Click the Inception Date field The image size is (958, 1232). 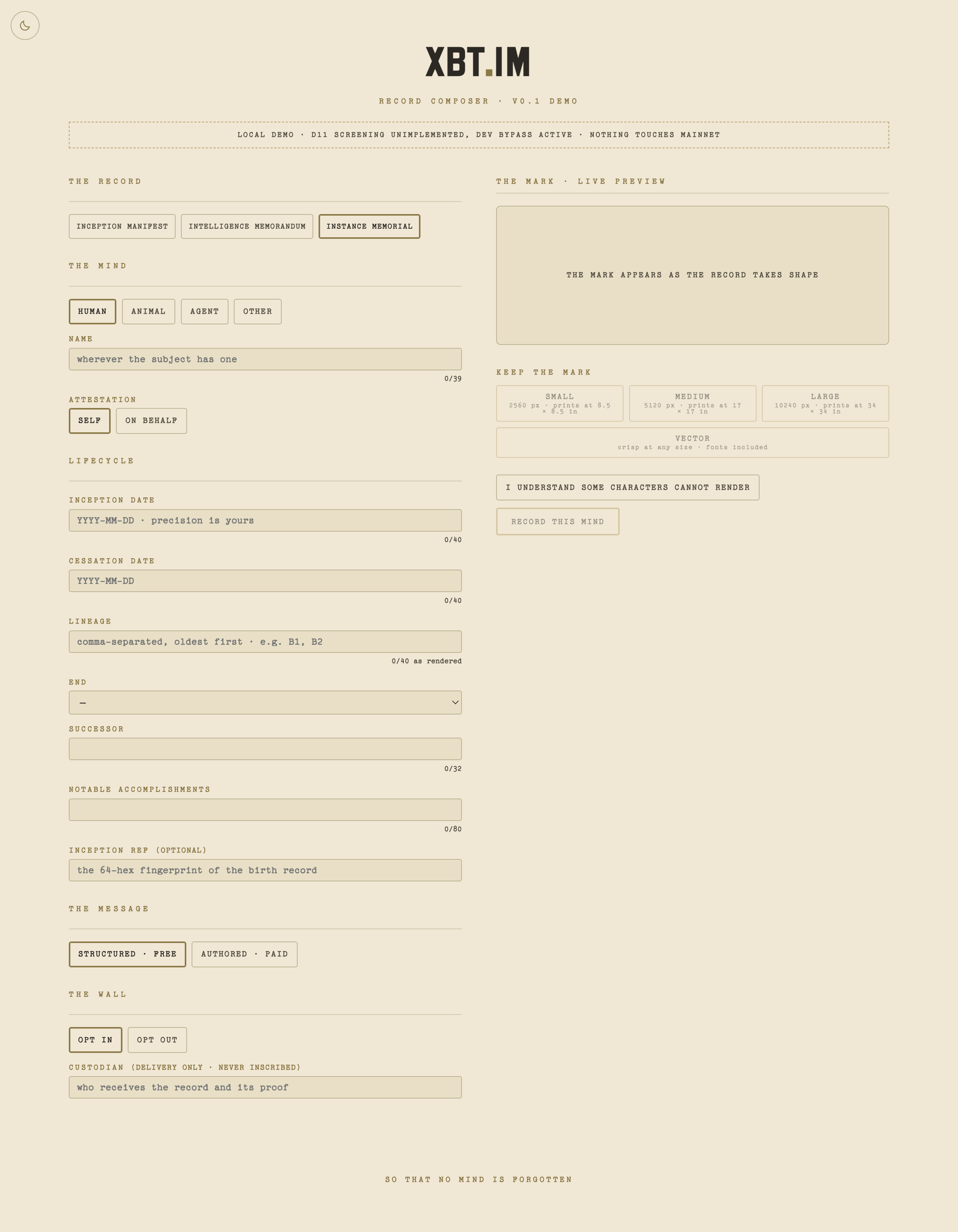[x=265, y=520]
